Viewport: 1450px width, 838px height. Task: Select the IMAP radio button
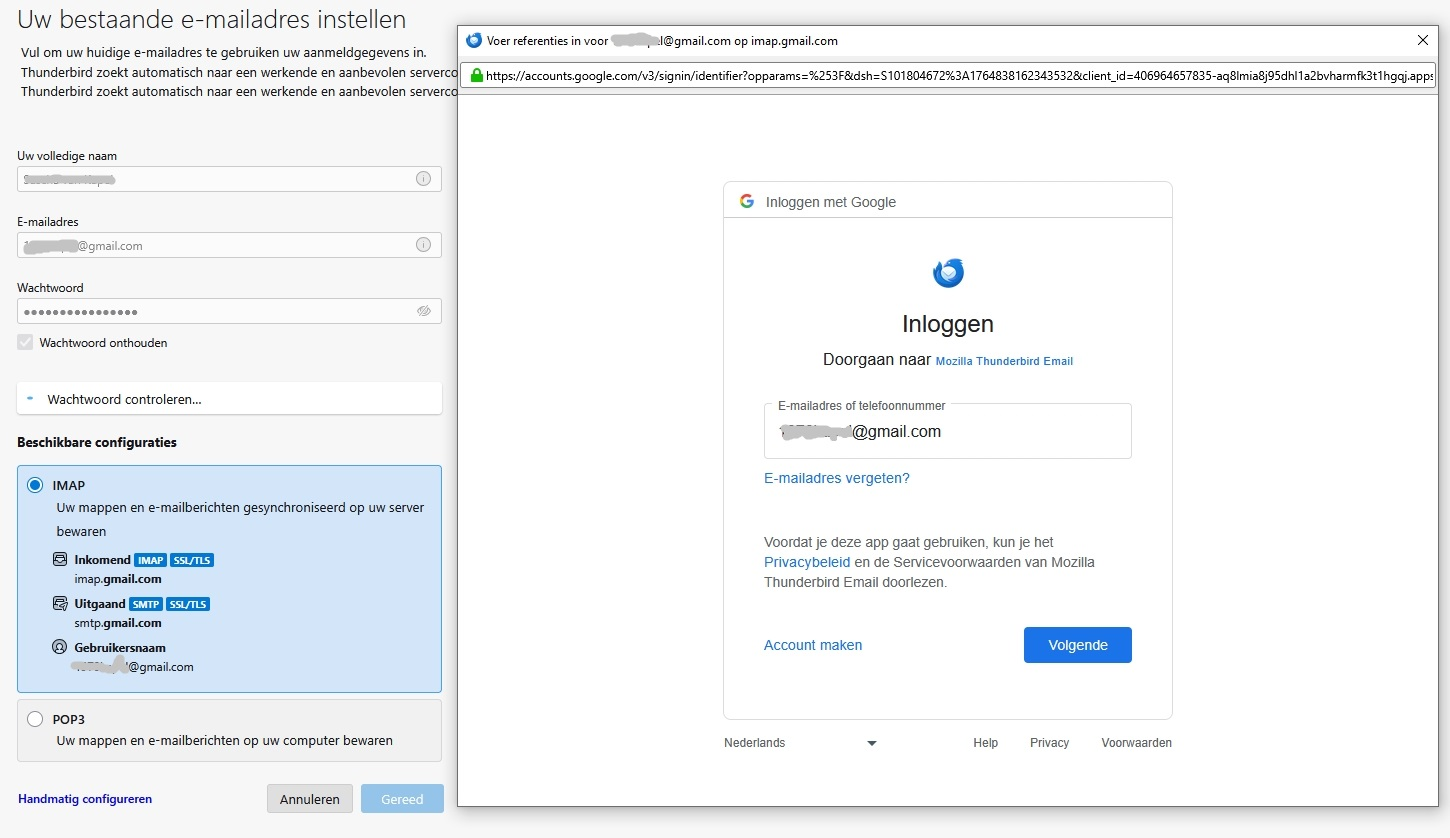click(35, 486)
